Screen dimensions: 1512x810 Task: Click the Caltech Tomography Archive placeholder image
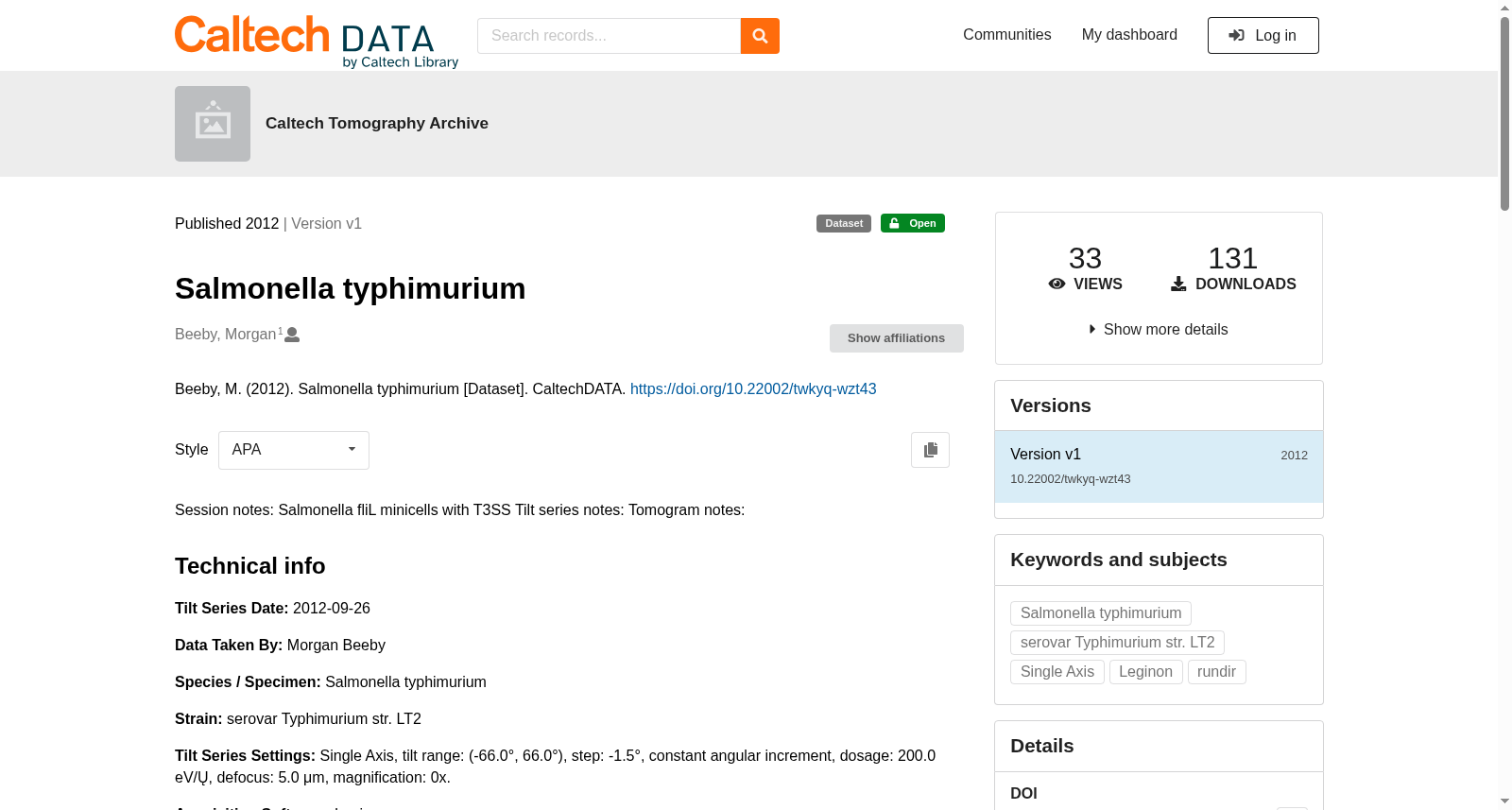213,124
